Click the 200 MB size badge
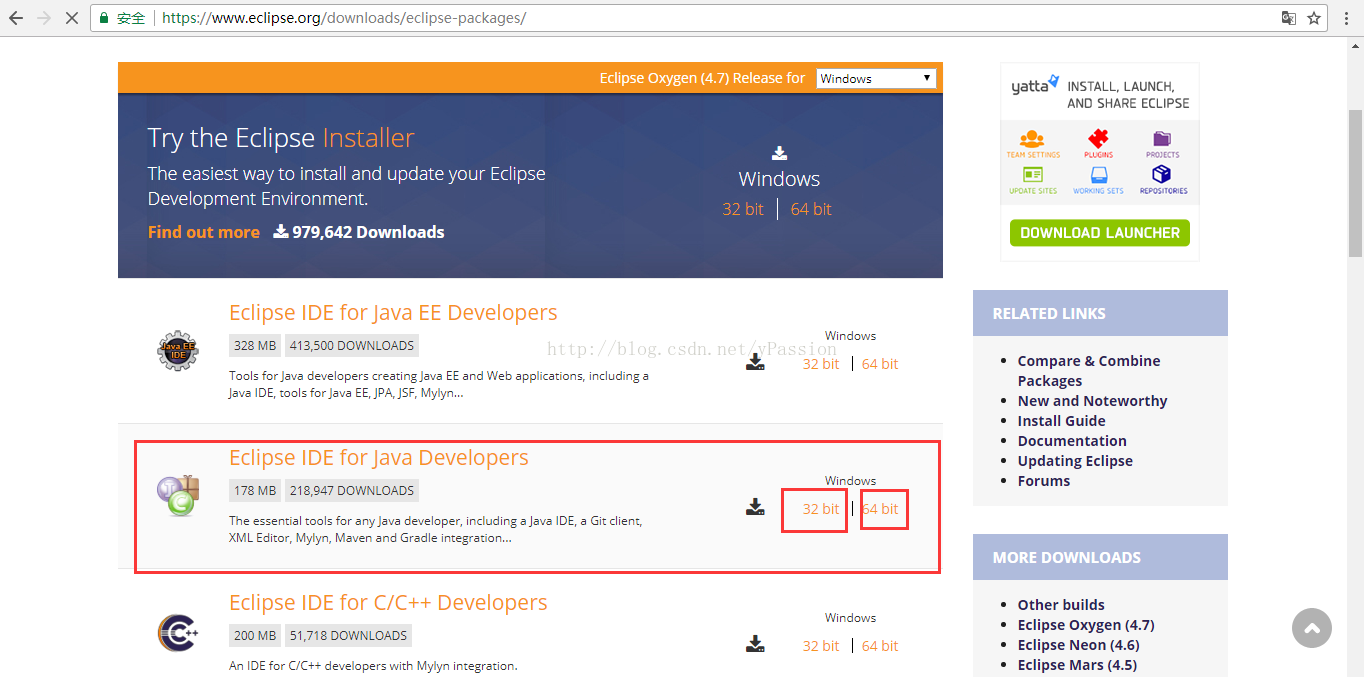The height and width of the screenshot is (677, 1364). pyautogui.click(x=255, y=636)
